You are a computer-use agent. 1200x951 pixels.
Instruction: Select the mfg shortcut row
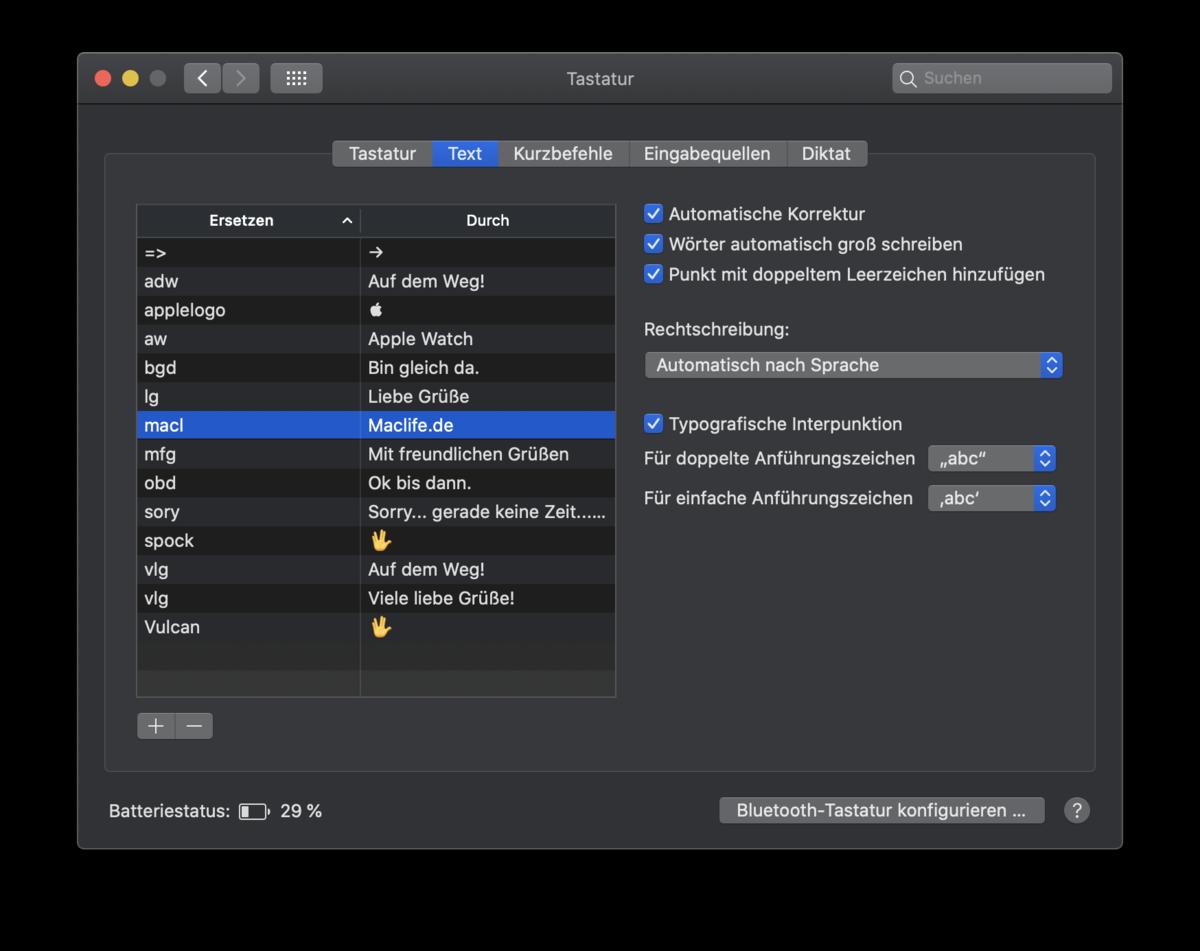(376, 454)
